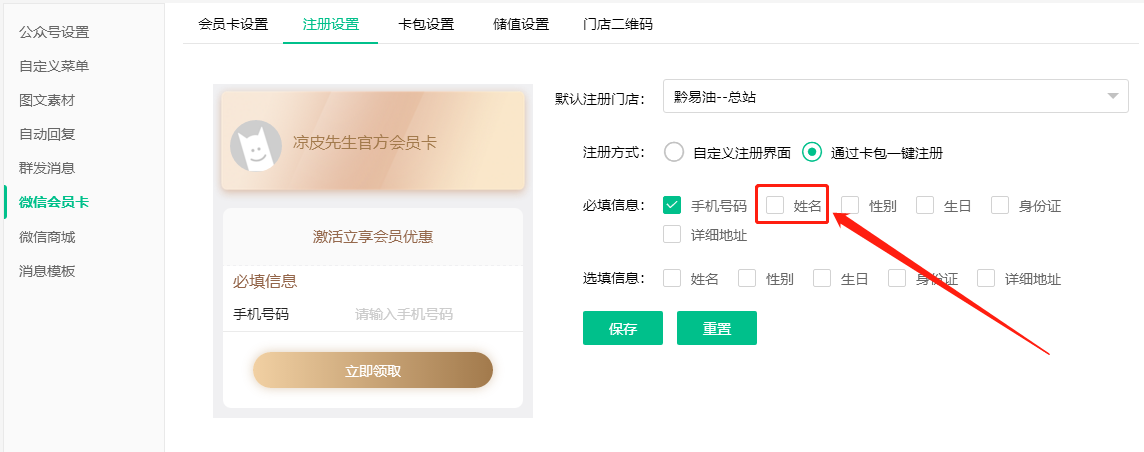Click the 保存 button

[x=622, y=328]
